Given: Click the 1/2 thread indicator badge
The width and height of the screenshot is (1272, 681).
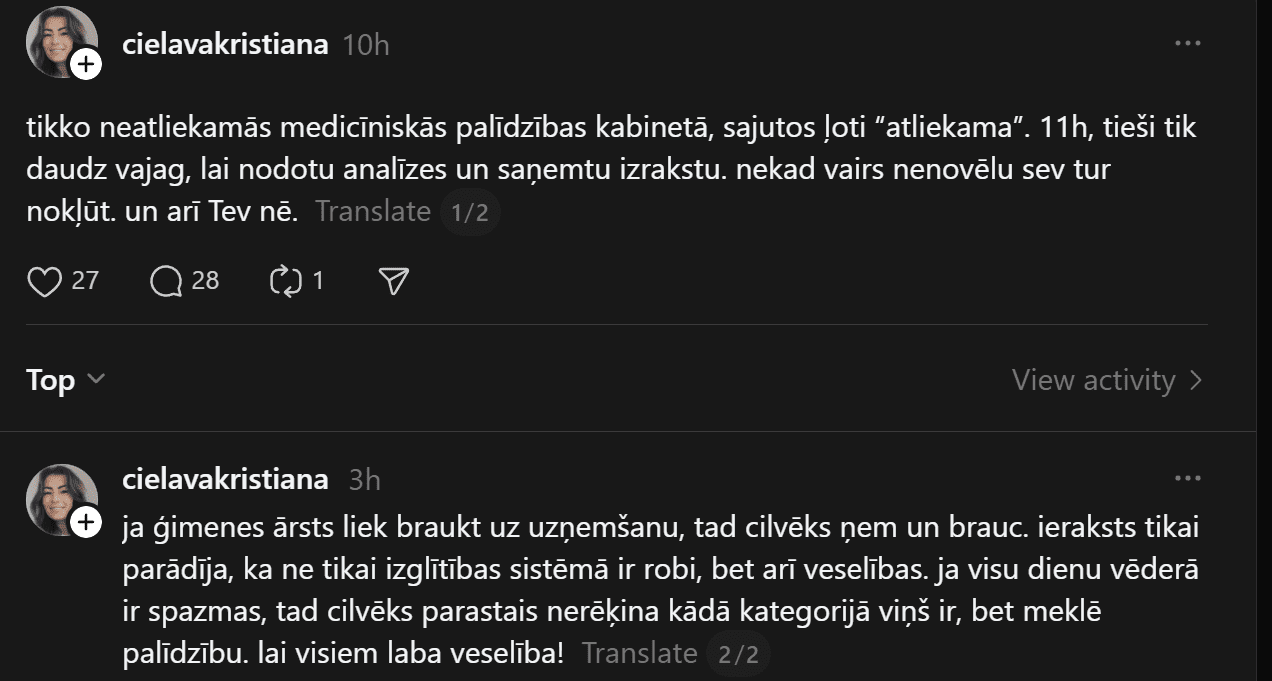Looking at the screenshot, I should click(x=470, y=213).
